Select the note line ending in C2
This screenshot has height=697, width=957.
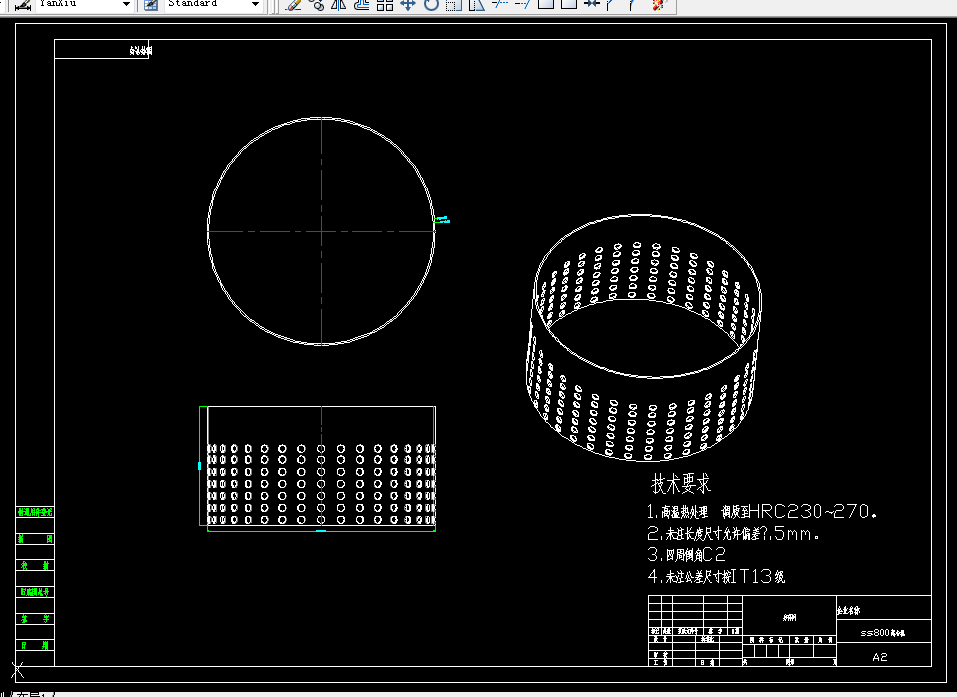click(x=687, y=555)
